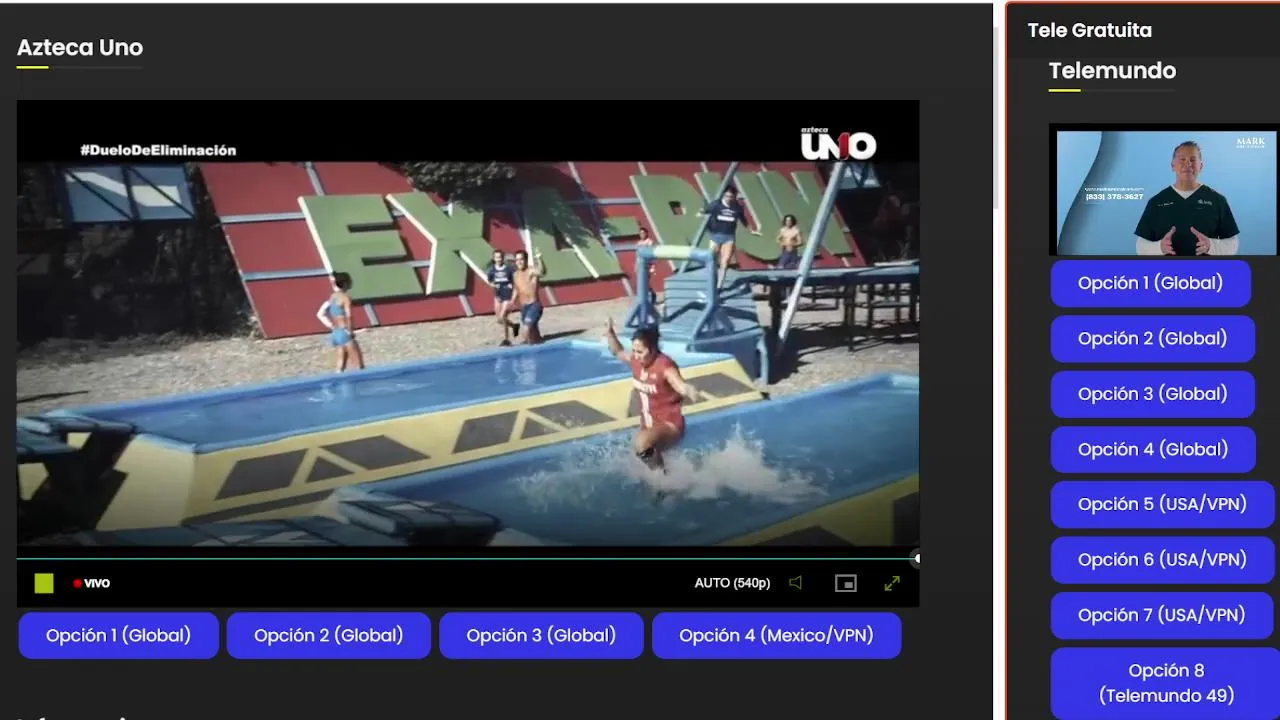The image size is (1280, 720).
Task: Click the Tele Gratuita panel title
Action: click(x=1090, y=30)
